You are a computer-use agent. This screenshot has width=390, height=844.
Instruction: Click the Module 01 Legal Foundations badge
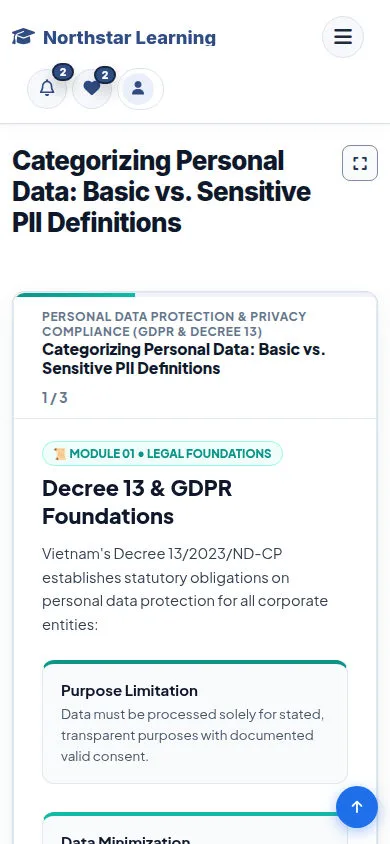(162, 453)
